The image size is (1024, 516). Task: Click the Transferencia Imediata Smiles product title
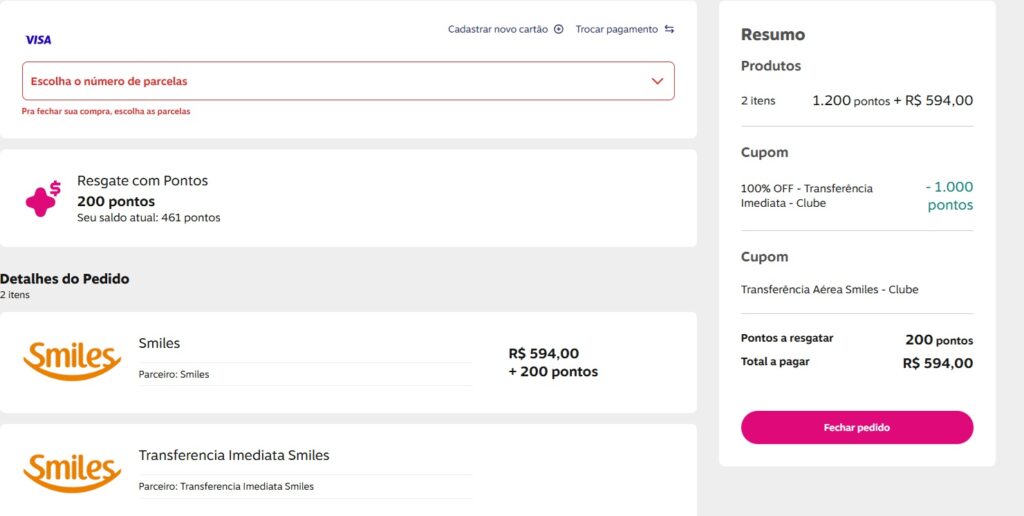click(234, 455)
